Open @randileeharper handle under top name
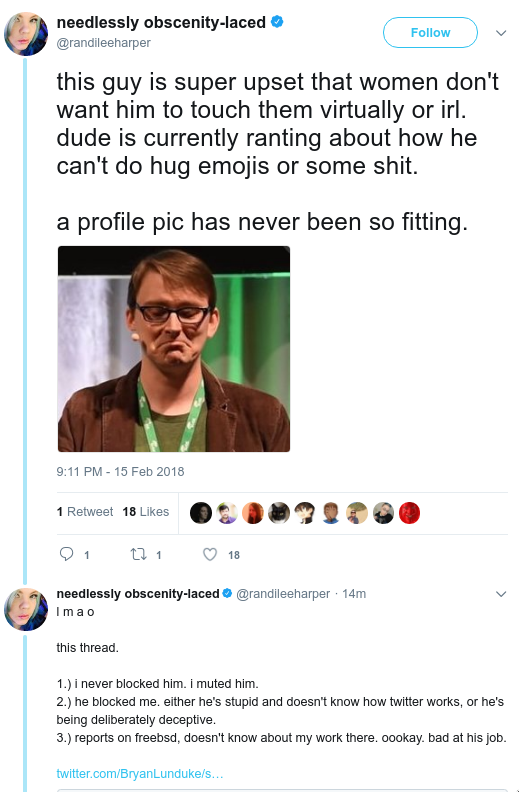 (x=103, y=43)
